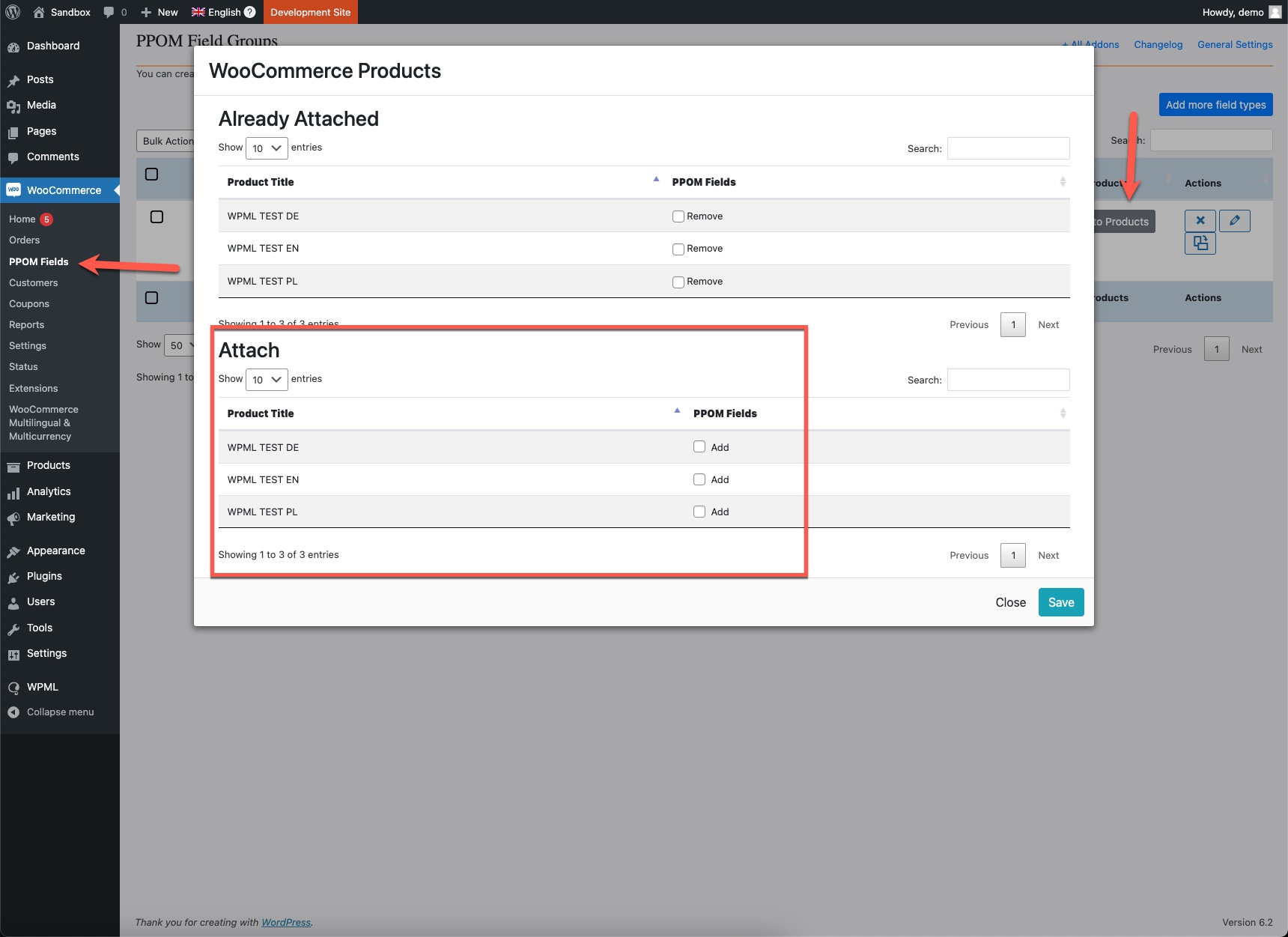Click the Media icon in sidebar
The width and height of the screenshot is (1288, 937).
coord(13,106)
